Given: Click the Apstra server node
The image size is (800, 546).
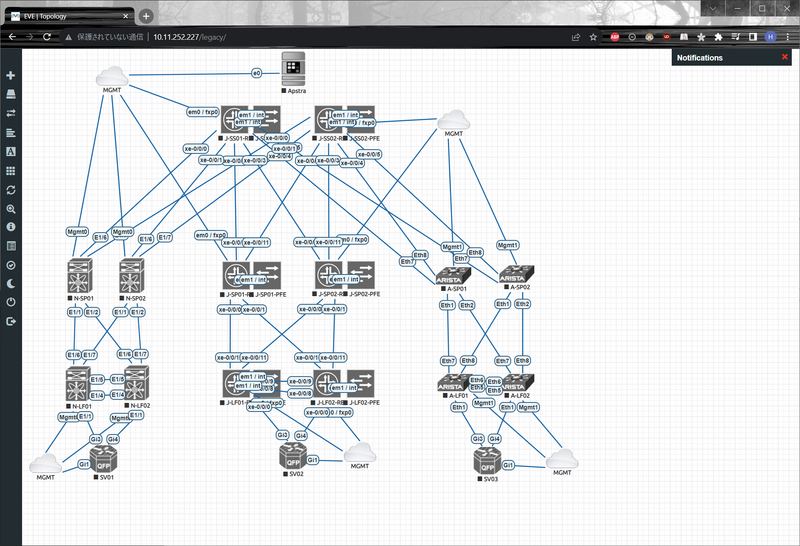Looking at the screenshot, I should point(294,69).
